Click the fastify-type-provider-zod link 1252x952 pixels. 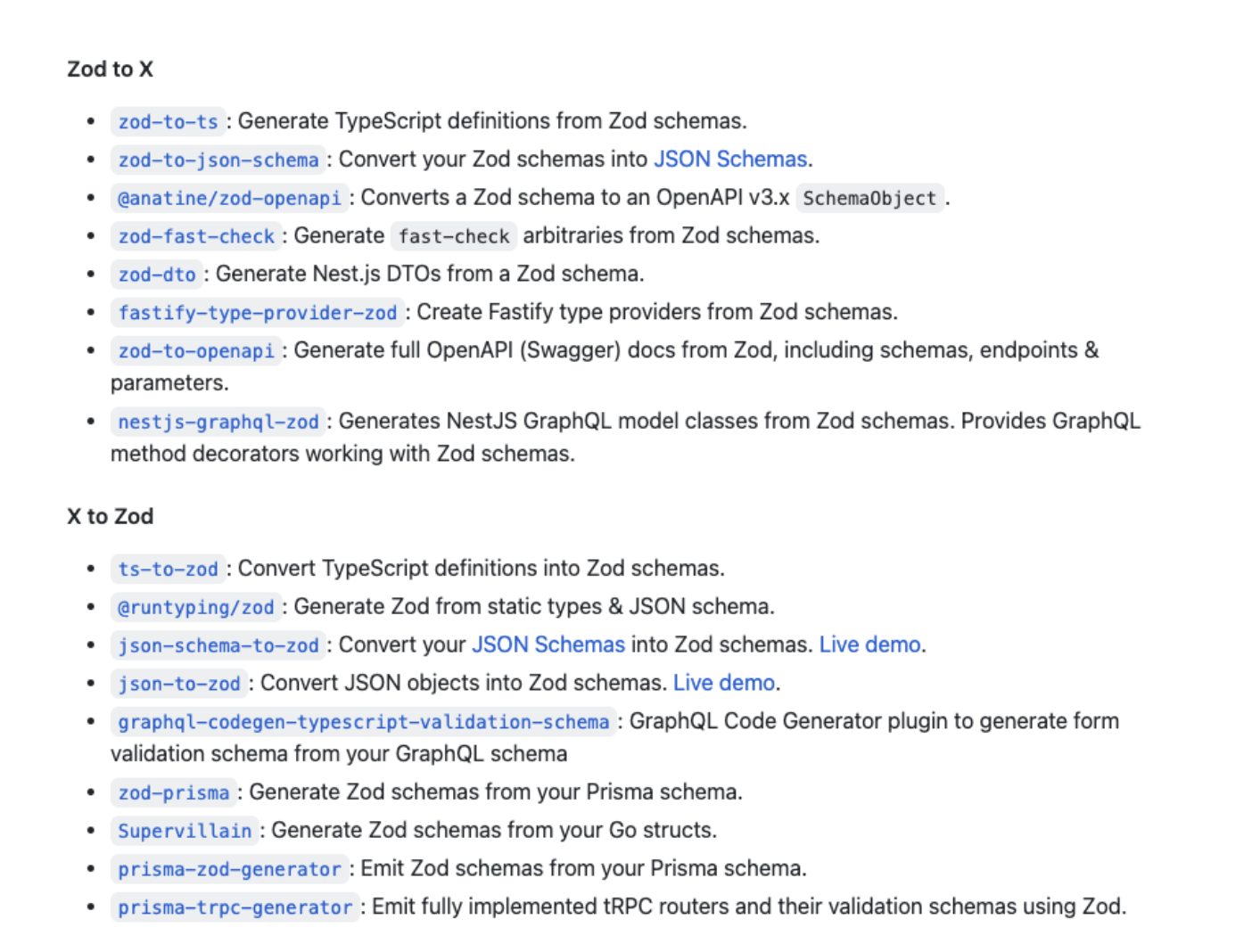coord(257,313)
